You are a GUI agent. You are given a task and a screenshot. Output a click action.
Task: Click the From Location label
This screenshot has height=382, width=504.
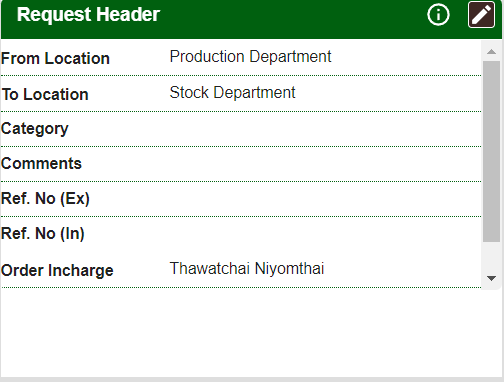(55, 58)
